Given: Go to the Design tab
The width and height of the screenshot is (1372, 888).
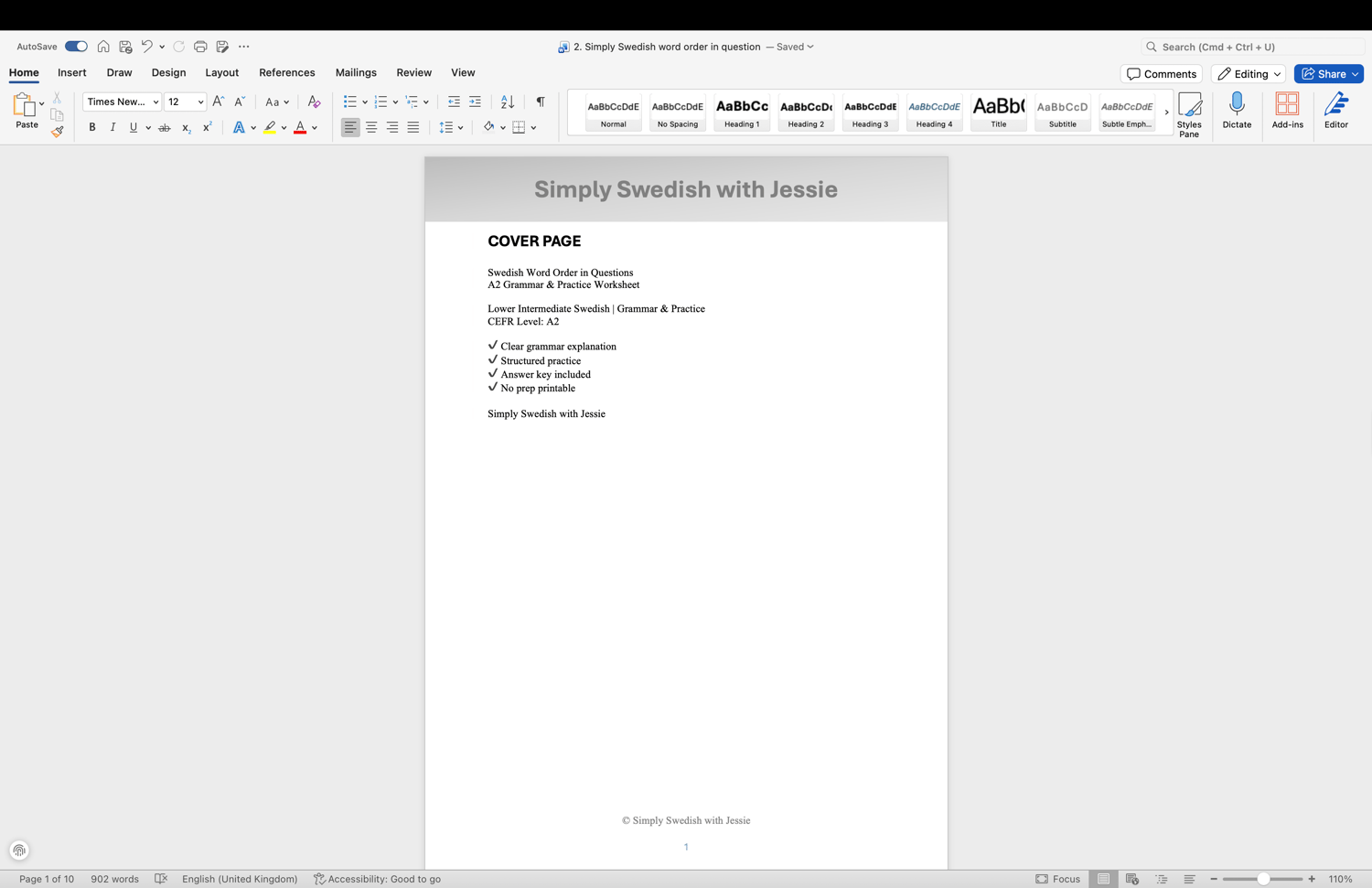Looking at the screenshot, I should 168,73.
